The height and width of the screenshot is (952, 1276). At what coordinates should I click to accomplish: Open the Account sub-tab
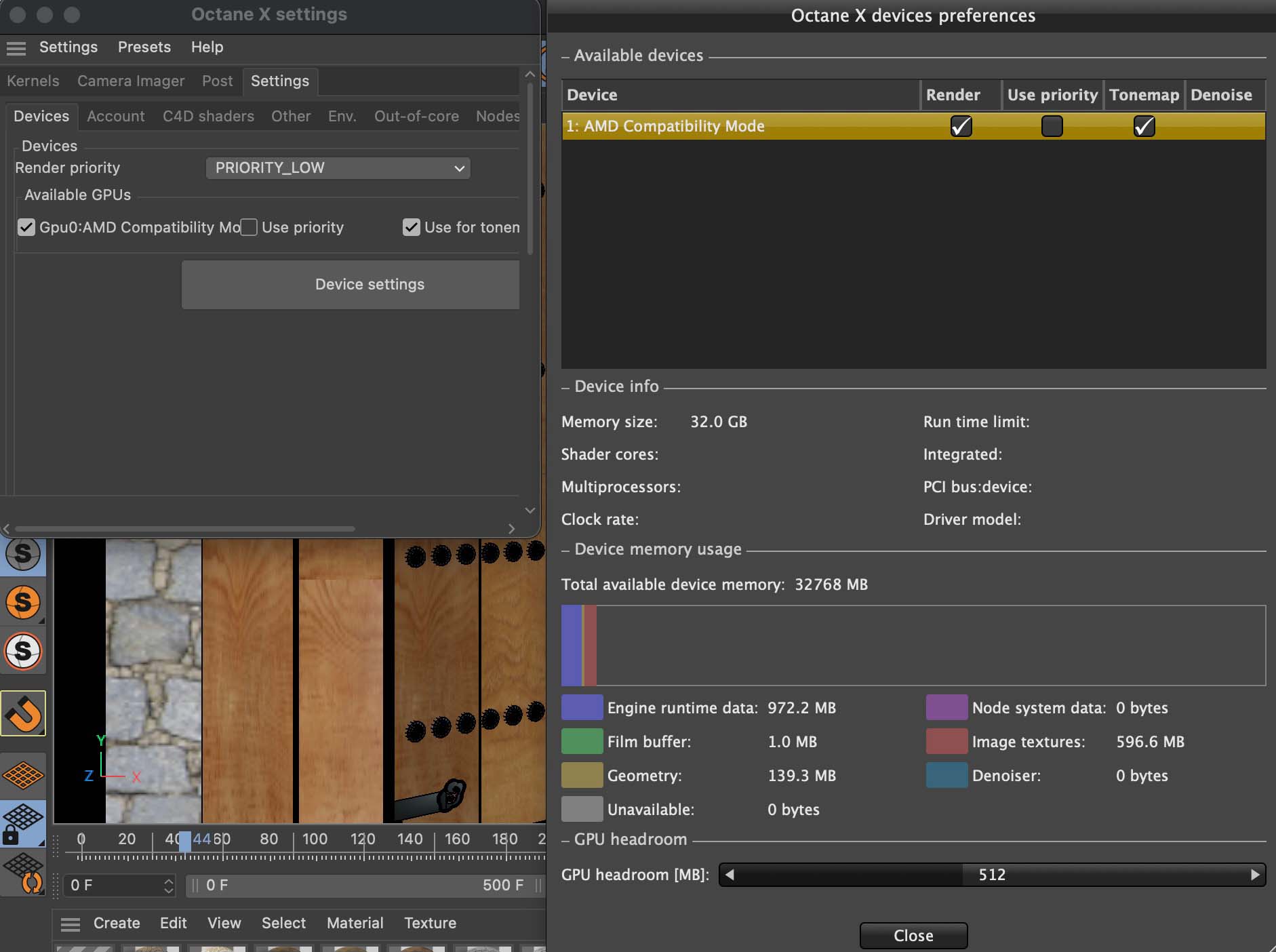click(115, 116)
